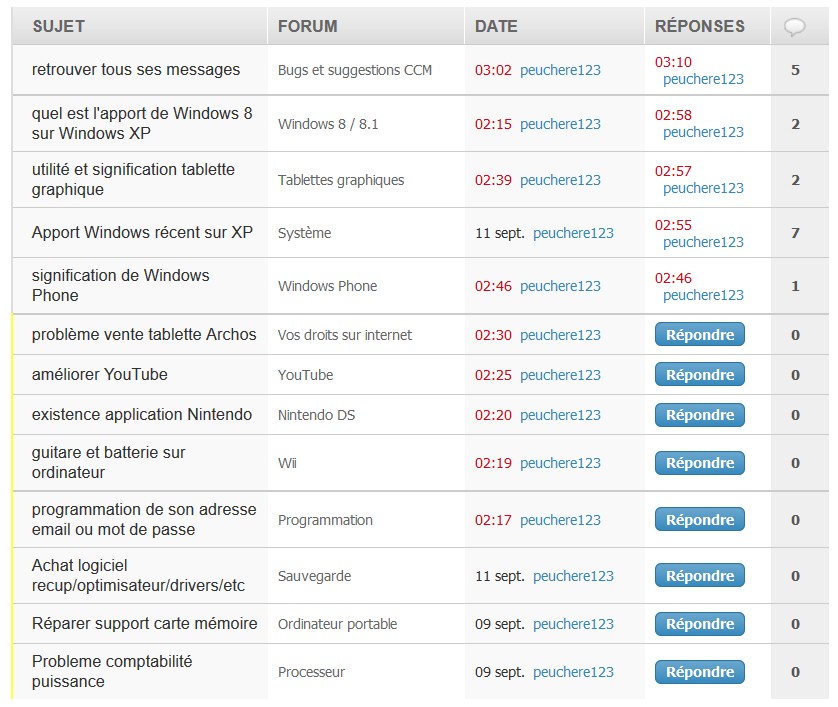Screen dimensions: 838x707
Task: Open topic about Windows 8 sur Windows XP
Action: pyautogui.click(x=142, y=123)
